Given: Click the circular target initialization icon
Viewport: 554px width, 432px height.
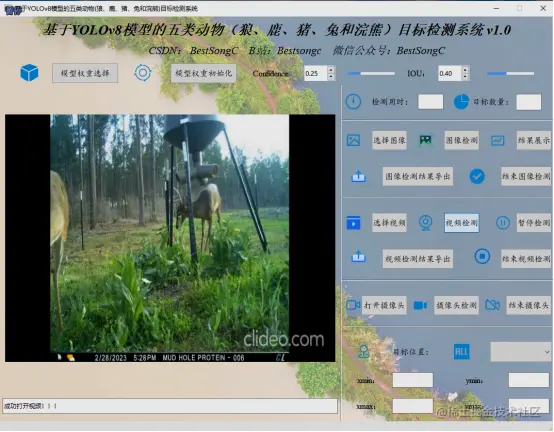Looking at the screenshot, I should (x=143, y=73).
